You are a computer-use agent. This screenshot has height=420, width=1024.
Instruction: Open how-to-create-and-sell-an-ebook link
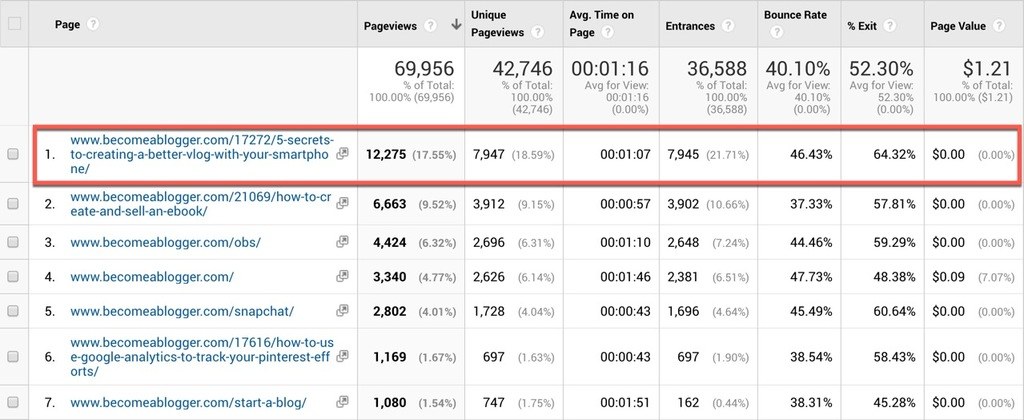tap(200, 204)
